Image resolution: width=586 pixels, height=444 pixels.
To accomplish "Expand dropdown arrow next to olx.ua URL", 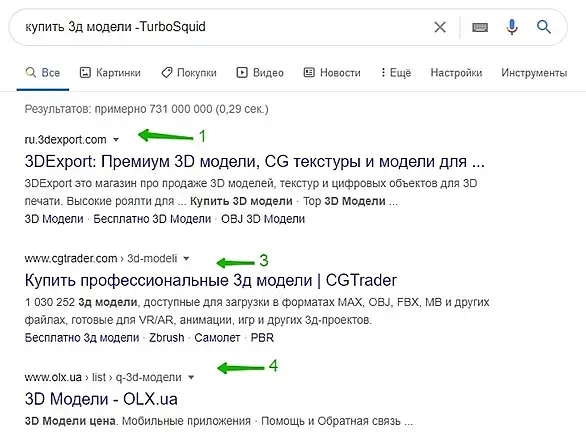I will tap(191, 377).
